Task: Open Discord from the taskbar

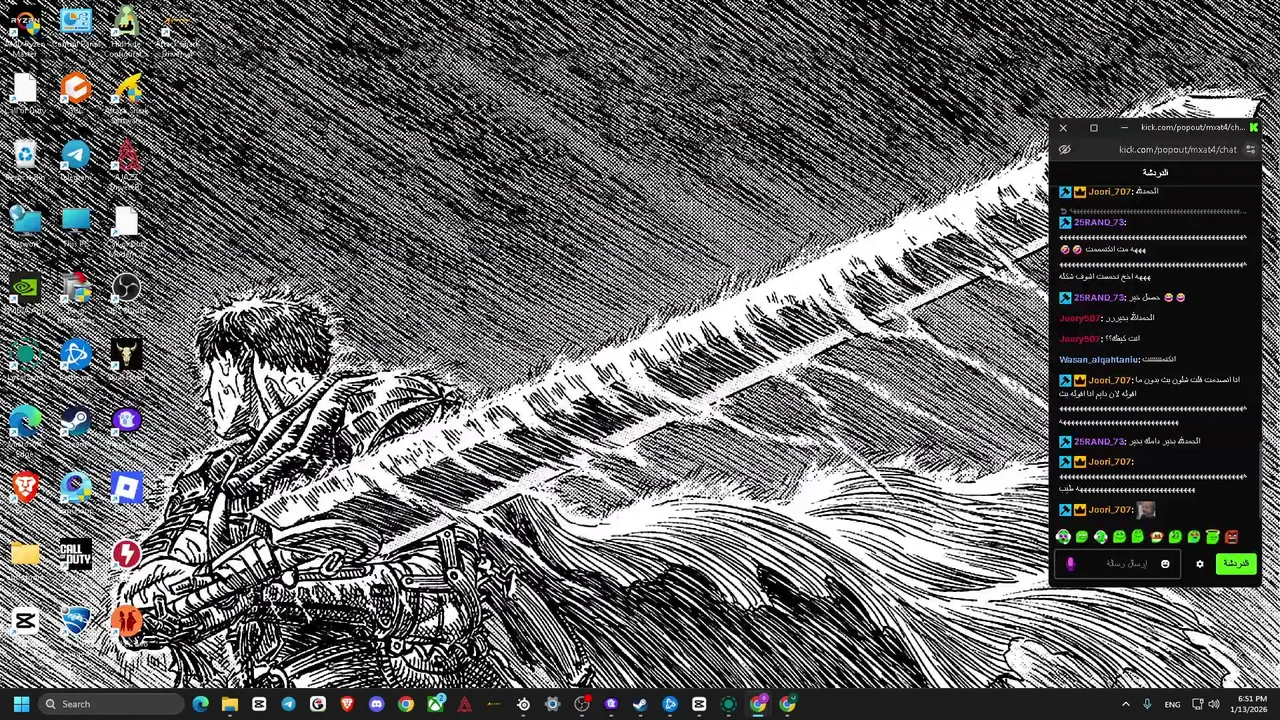Action: (x=376, y=704)
